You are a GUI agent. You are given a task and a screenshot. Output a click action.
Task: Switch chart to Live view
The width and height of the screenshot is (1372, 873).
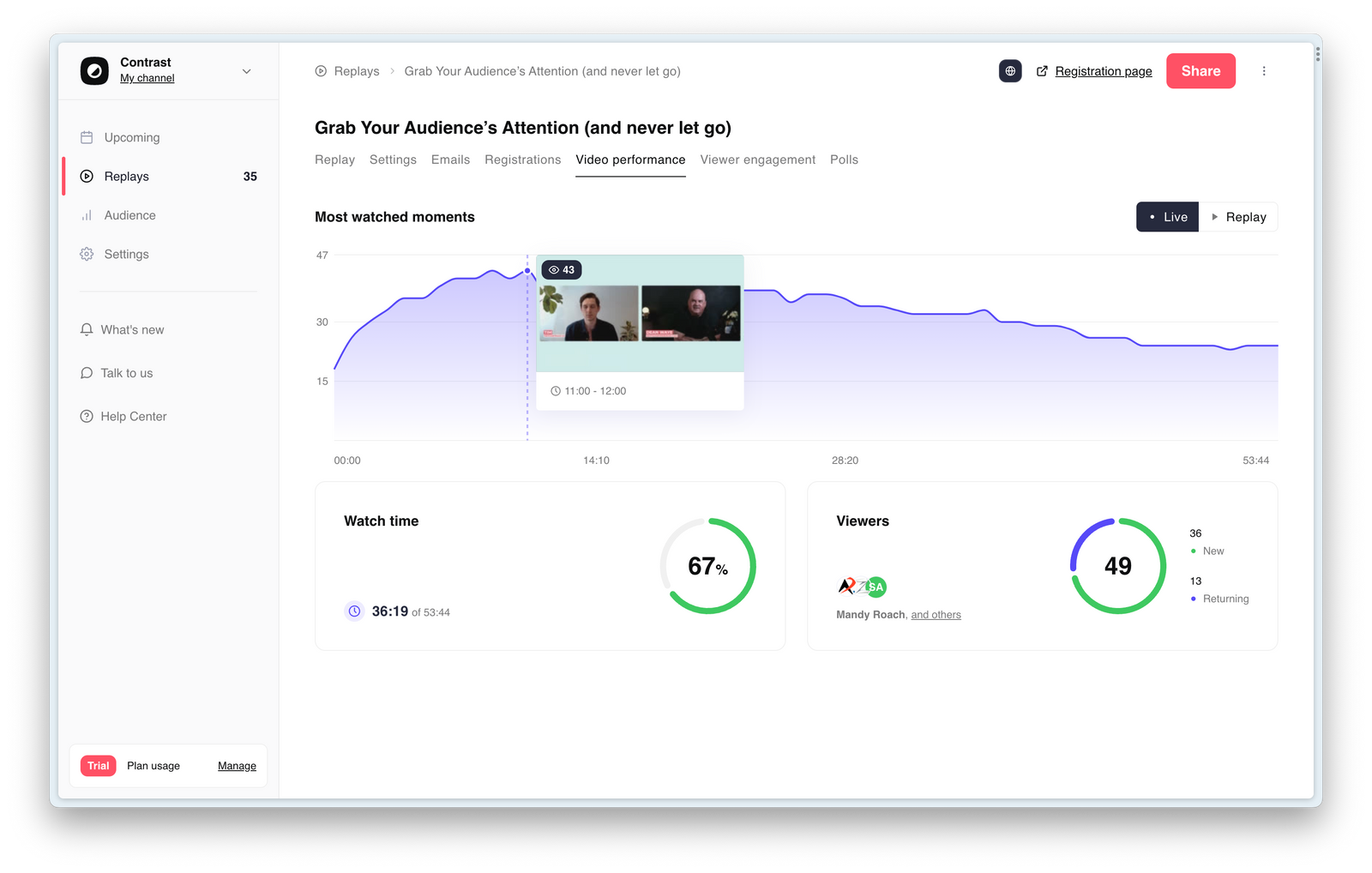(x=1167, y=217)
